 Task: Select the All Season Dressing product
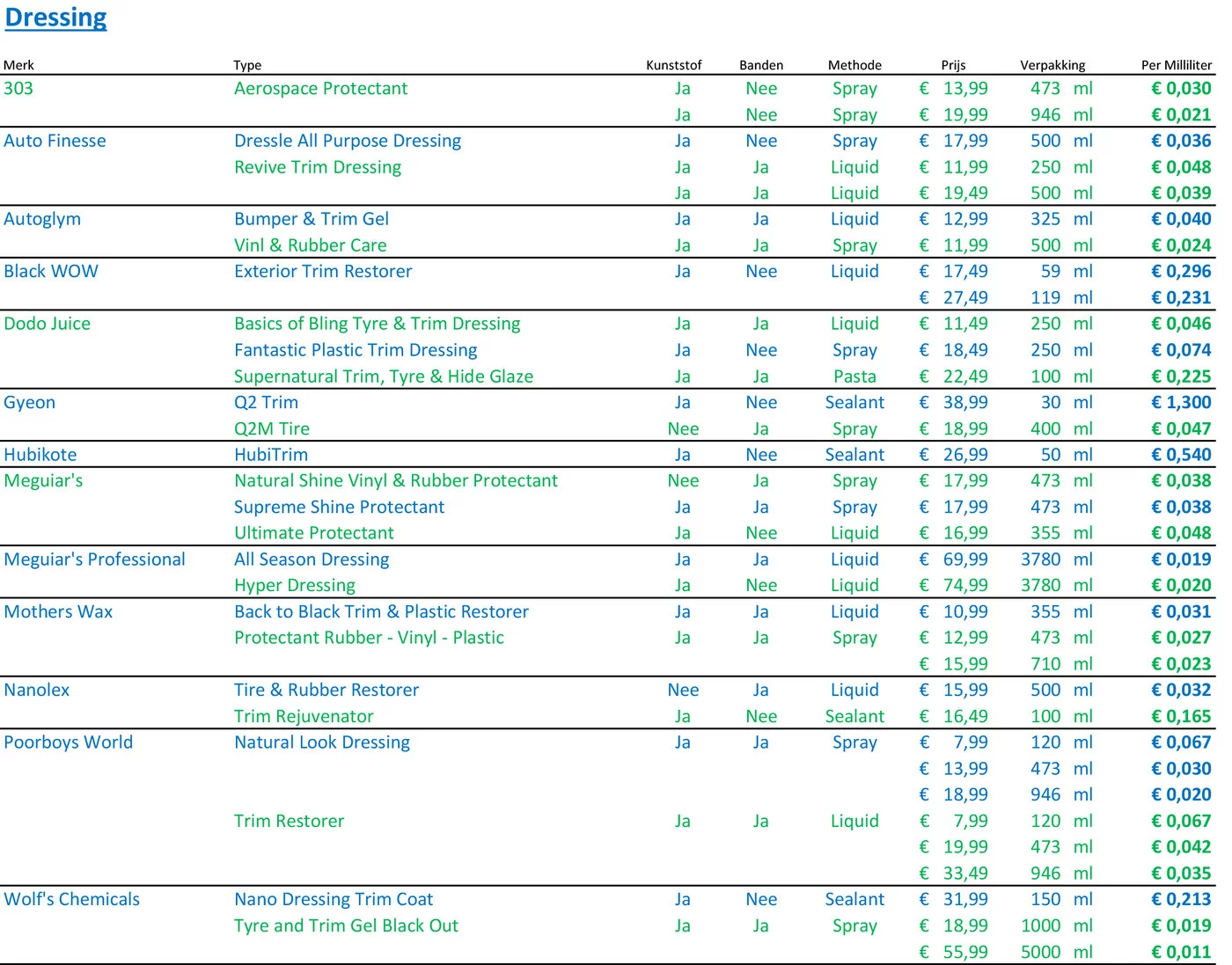tap(312, 559)
